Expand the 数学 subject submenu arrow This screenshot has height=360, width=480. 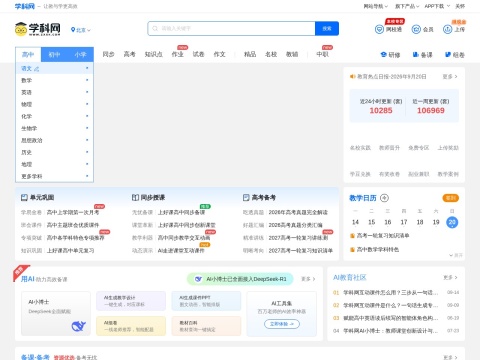tap(87, 80)
